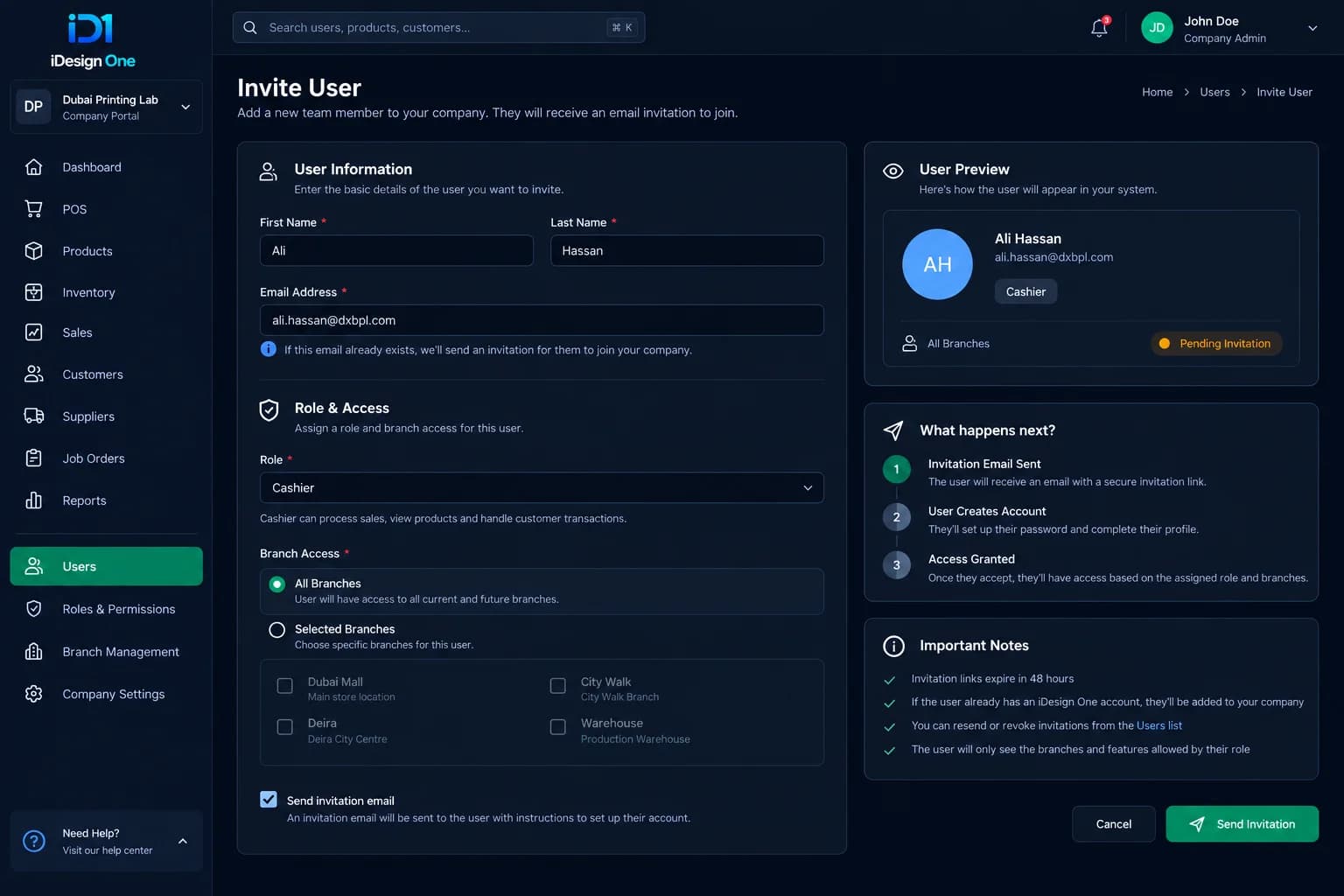Click step 3 Access Granted circle
This screenshot has width=1344, height=896.
click(896, 565)
